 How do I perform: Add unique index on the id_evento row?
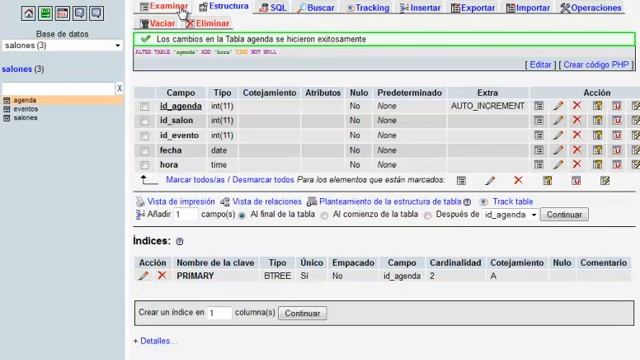tap(617, 135)
